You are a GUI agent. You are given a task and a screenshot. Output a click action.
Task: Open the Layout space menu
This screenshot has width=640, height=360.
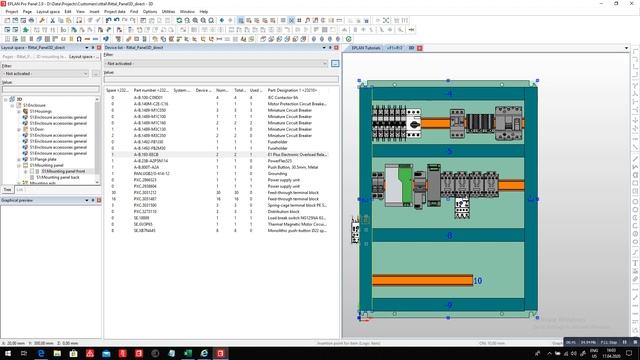click(x=48, y=12)
